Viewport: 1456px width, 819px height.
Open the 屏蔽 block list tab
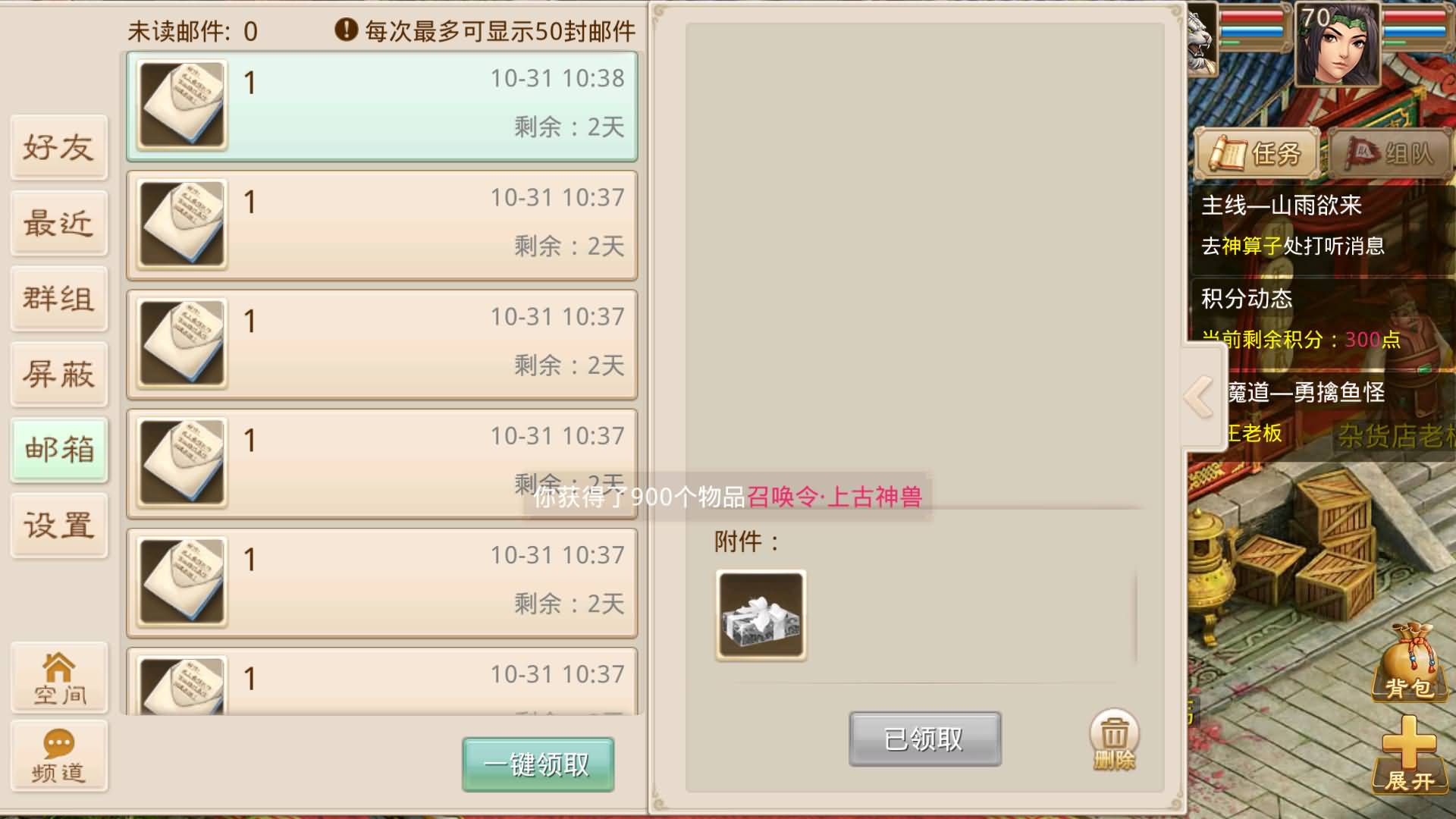[x=59, y=374]
